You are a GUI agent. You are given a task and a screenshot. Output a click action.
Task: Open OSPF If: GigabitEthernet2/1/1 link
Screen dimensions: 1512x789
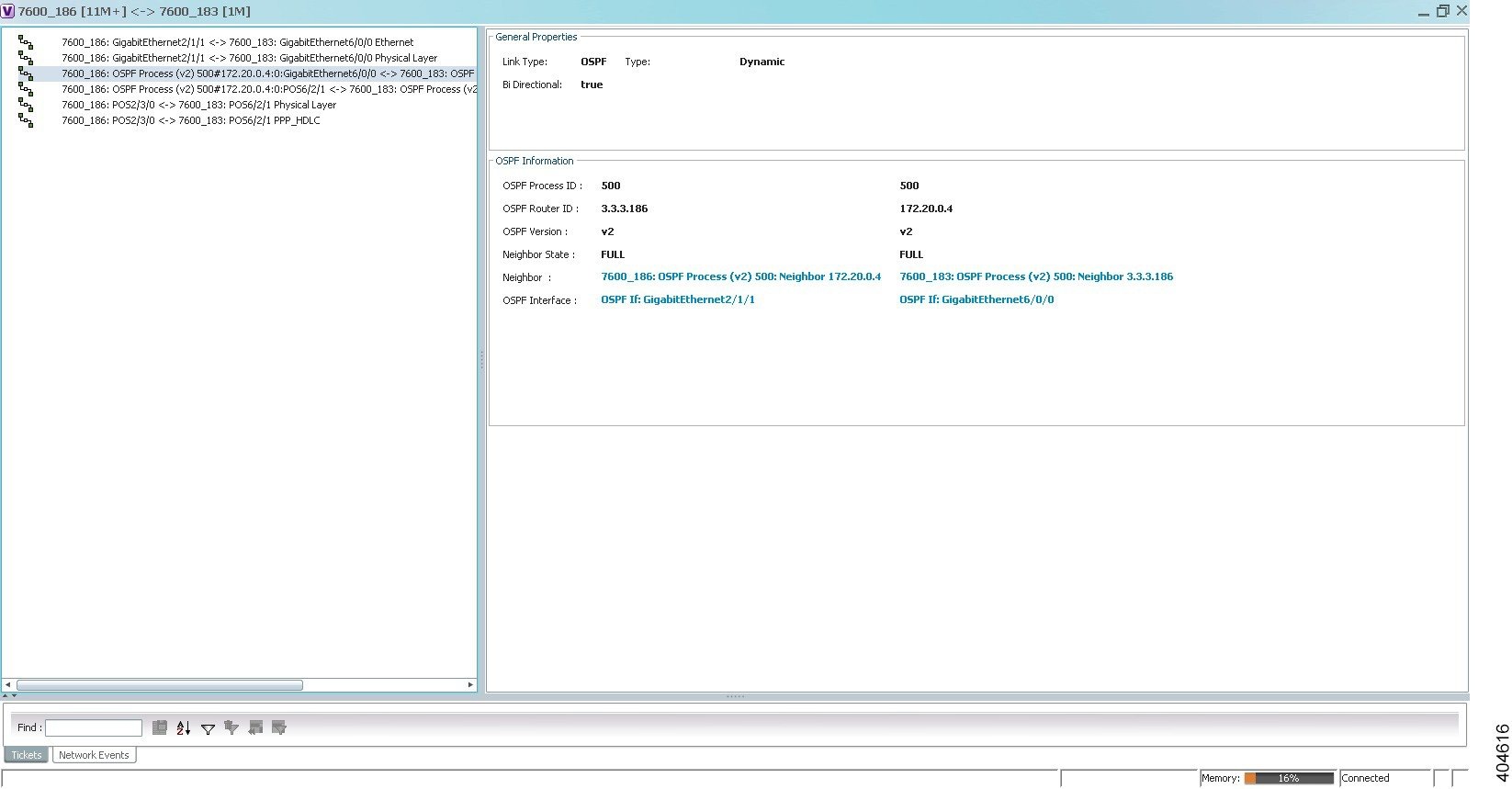point(678,299)
